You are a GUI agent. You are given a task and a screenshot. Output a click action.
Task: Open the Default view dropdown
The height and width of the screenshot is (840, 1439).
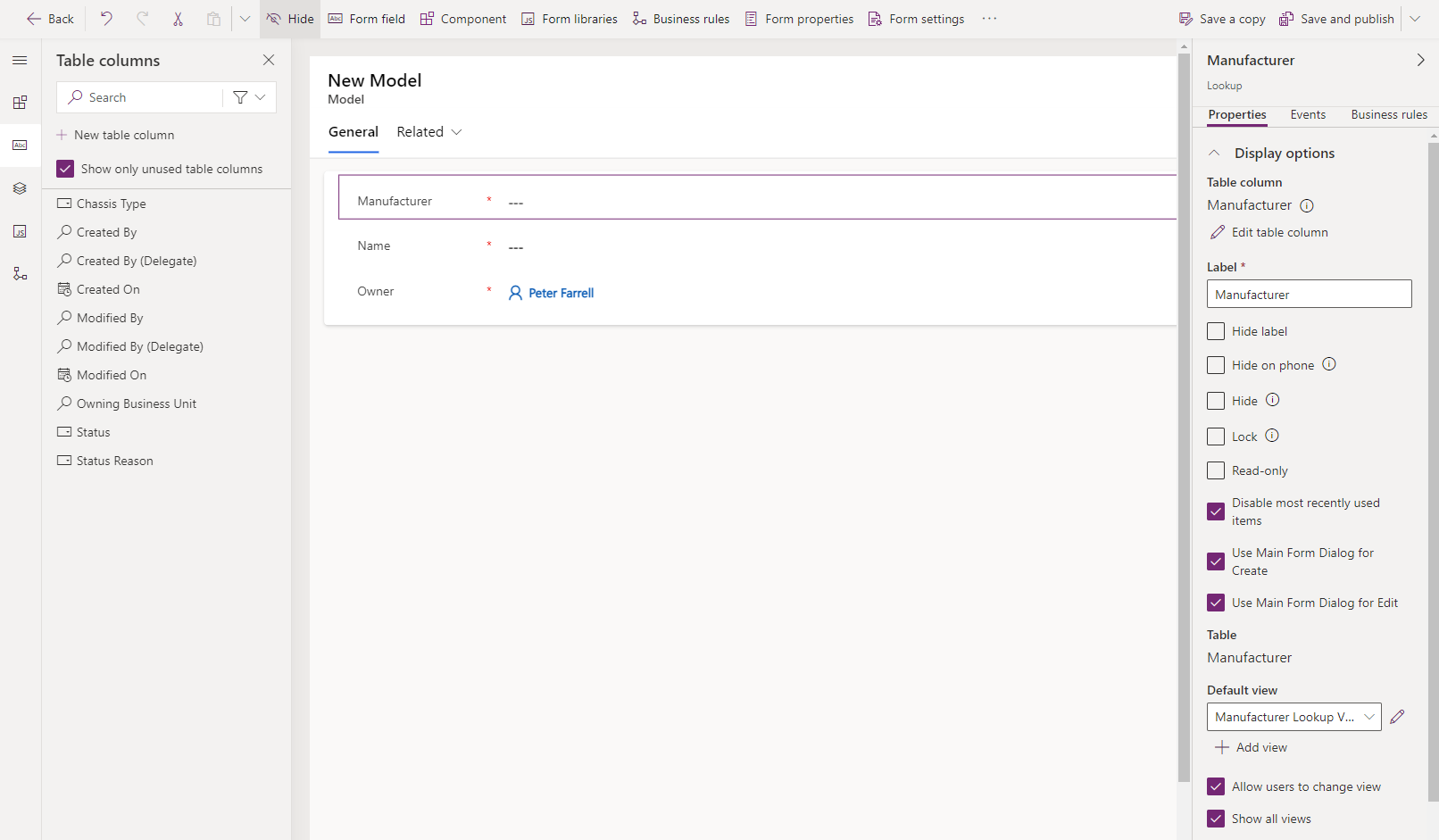coord(1370,716)
